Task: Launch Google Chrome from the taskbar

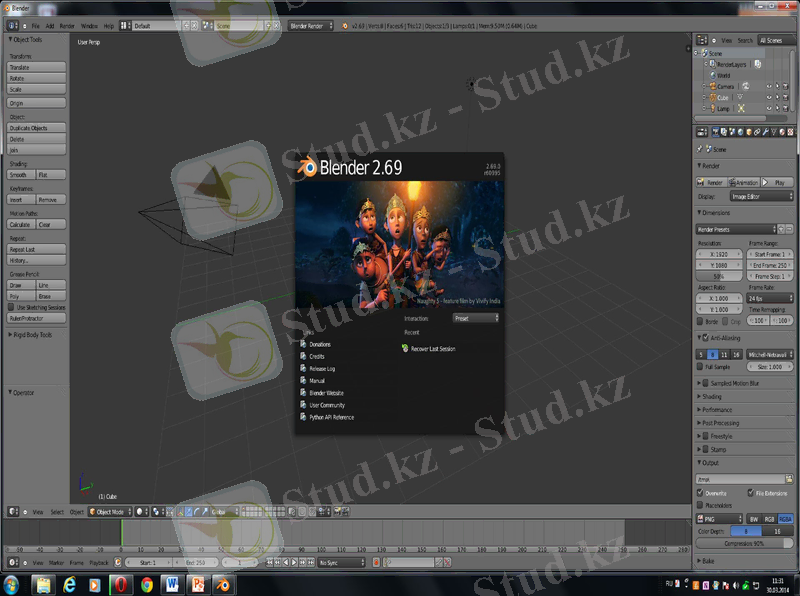Action: (146, 584)
